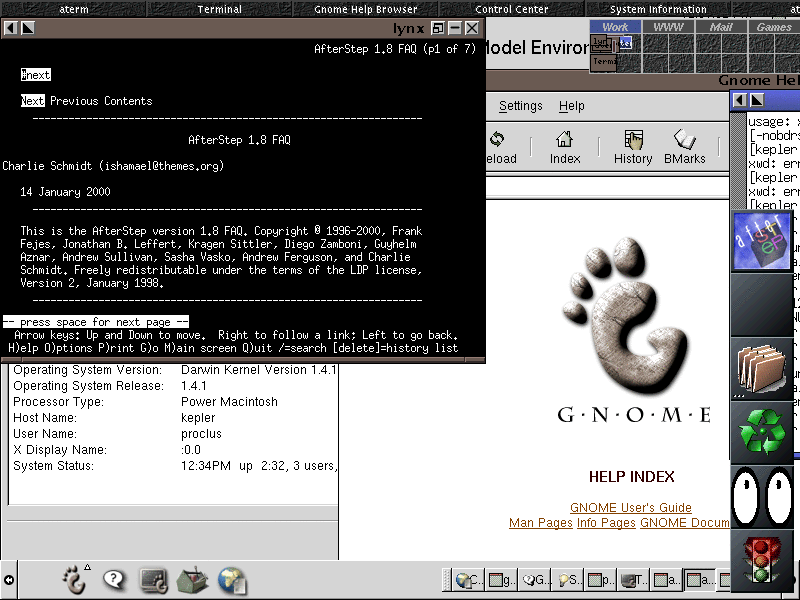Click the AfterStep logo wharf icon
Image resolution: width=800 pixels, height=600 pixels.
(x=762, y=241)
